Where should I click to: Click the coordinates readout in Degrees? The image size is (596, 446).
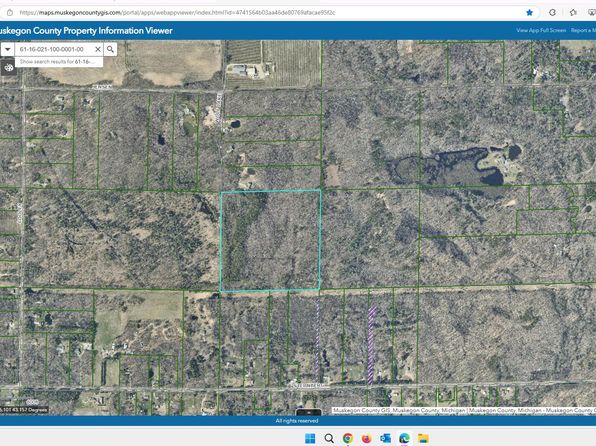[24, 409]
